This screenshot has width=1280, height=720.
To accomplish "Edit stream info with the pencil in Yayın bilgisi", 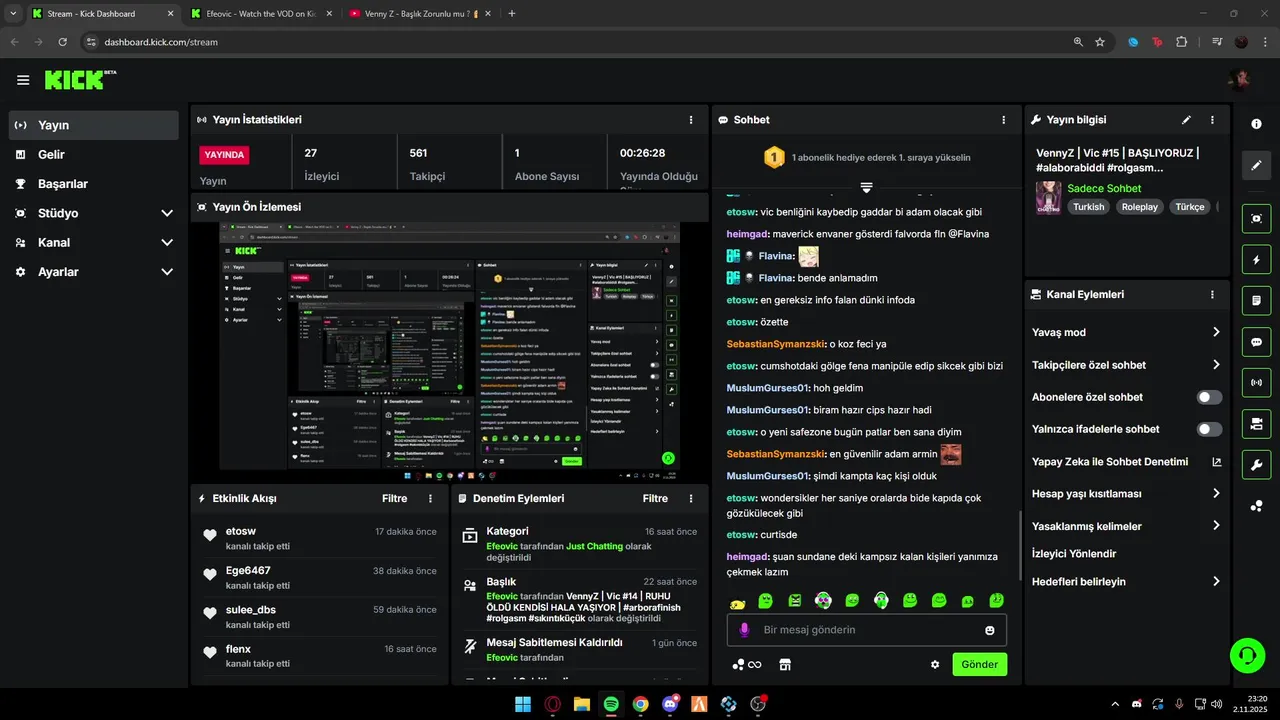I will (x=1186, y=120).
